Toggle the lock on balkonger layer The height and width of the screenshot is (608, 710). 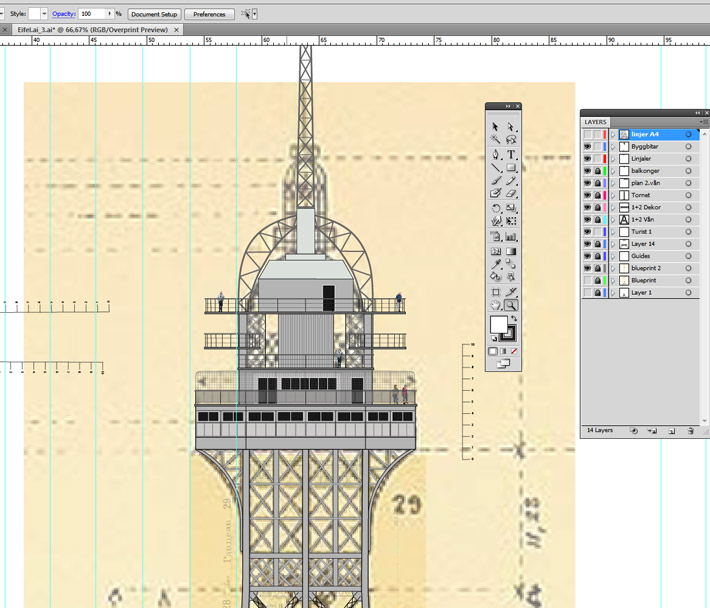(x=597, y=171)
